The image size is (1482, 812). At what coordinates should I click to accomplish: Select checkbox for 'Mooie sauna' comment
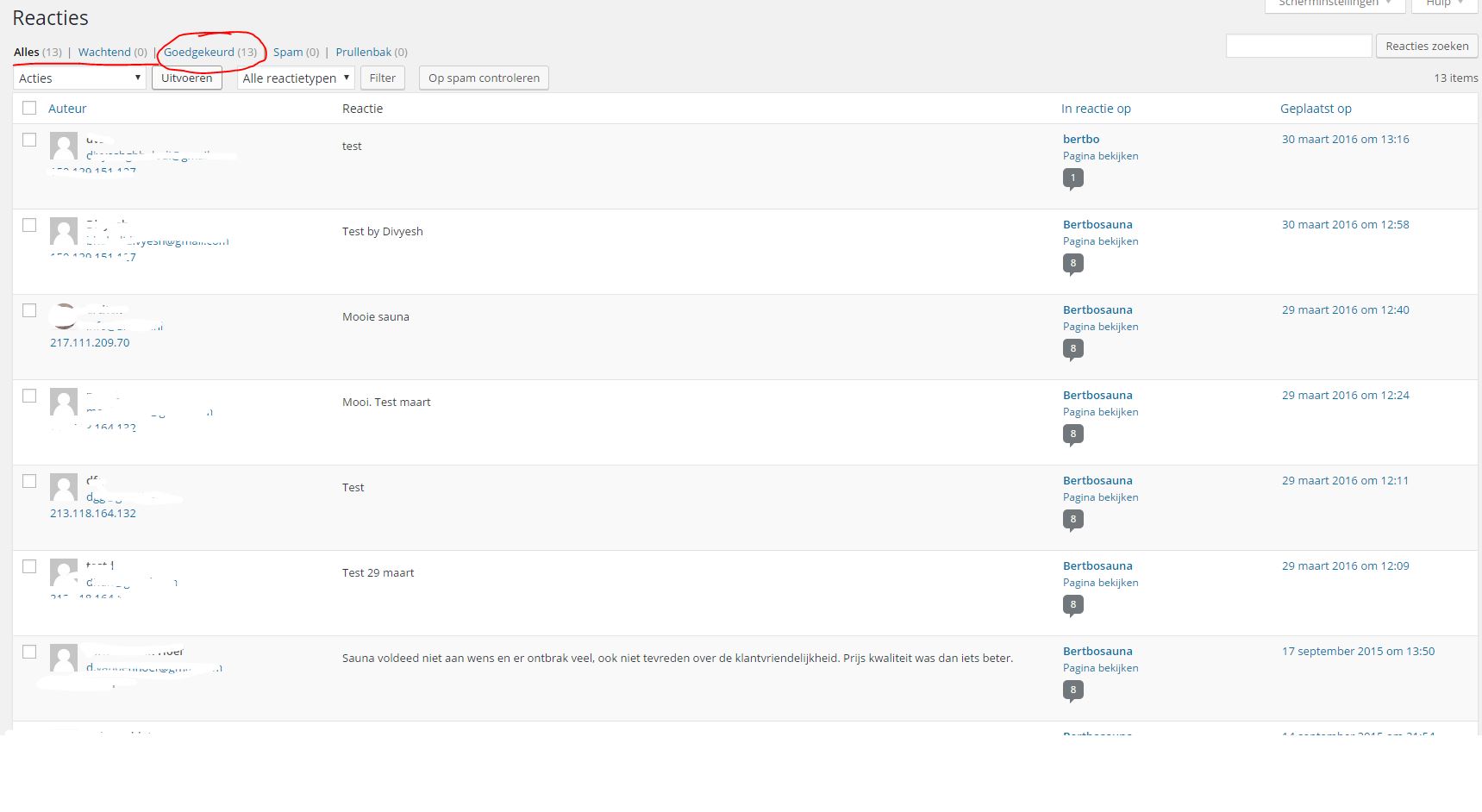[x=29, y=310]
